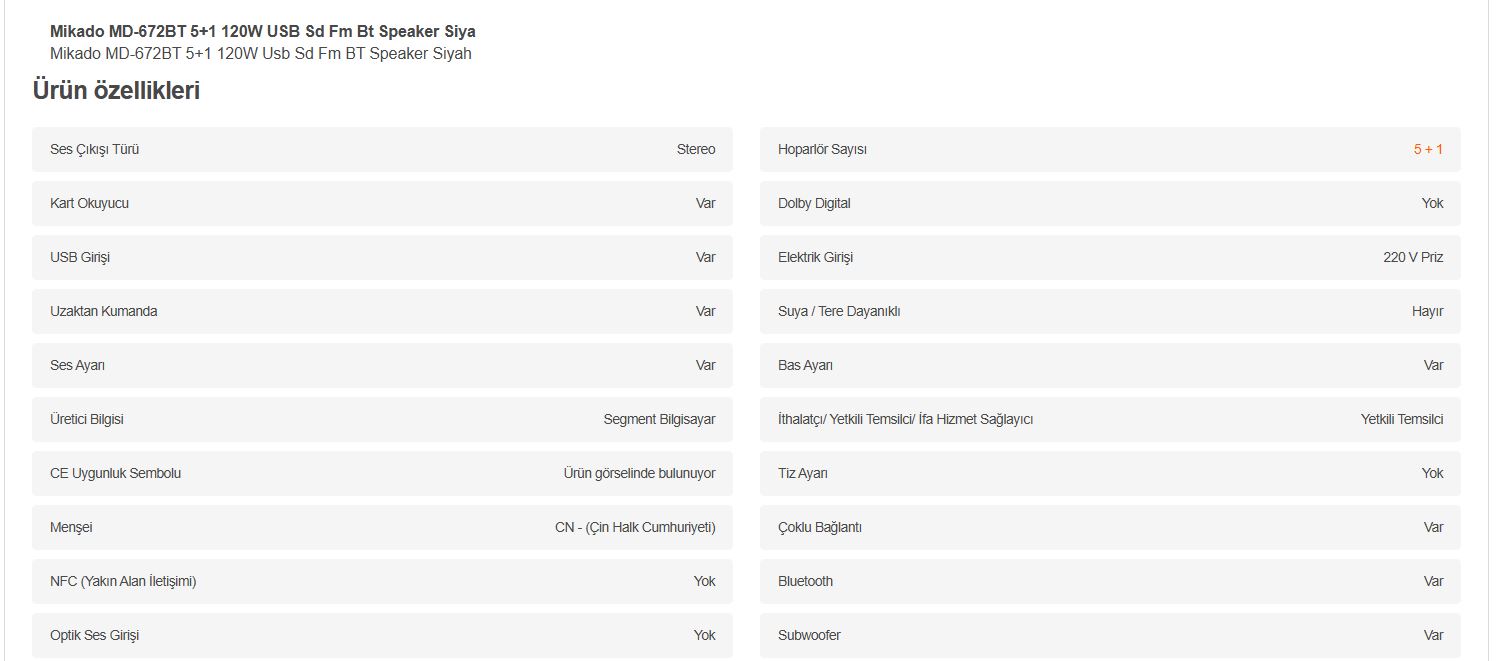Select the "Ses Çıkışı Türü" spec row
1510x661 pixels.
click(382, 149)
